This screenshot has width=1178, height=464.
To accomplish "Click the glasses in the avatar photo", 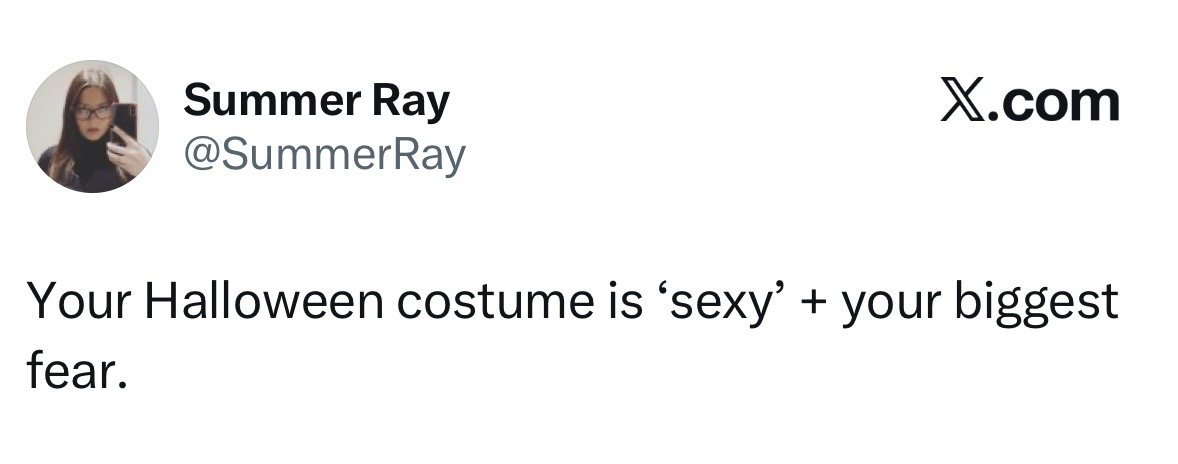I will point(91,112).
